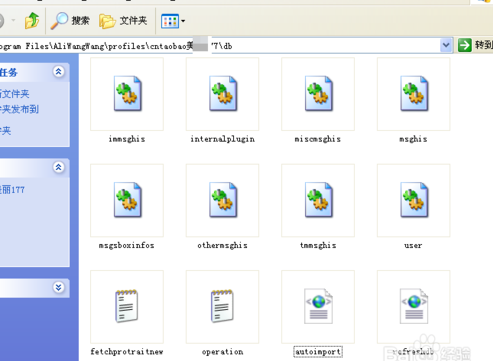Viewport: 493px width, 361px height.
Task: Select the miscmsghis file icon
Action: (x=318, y=94)
